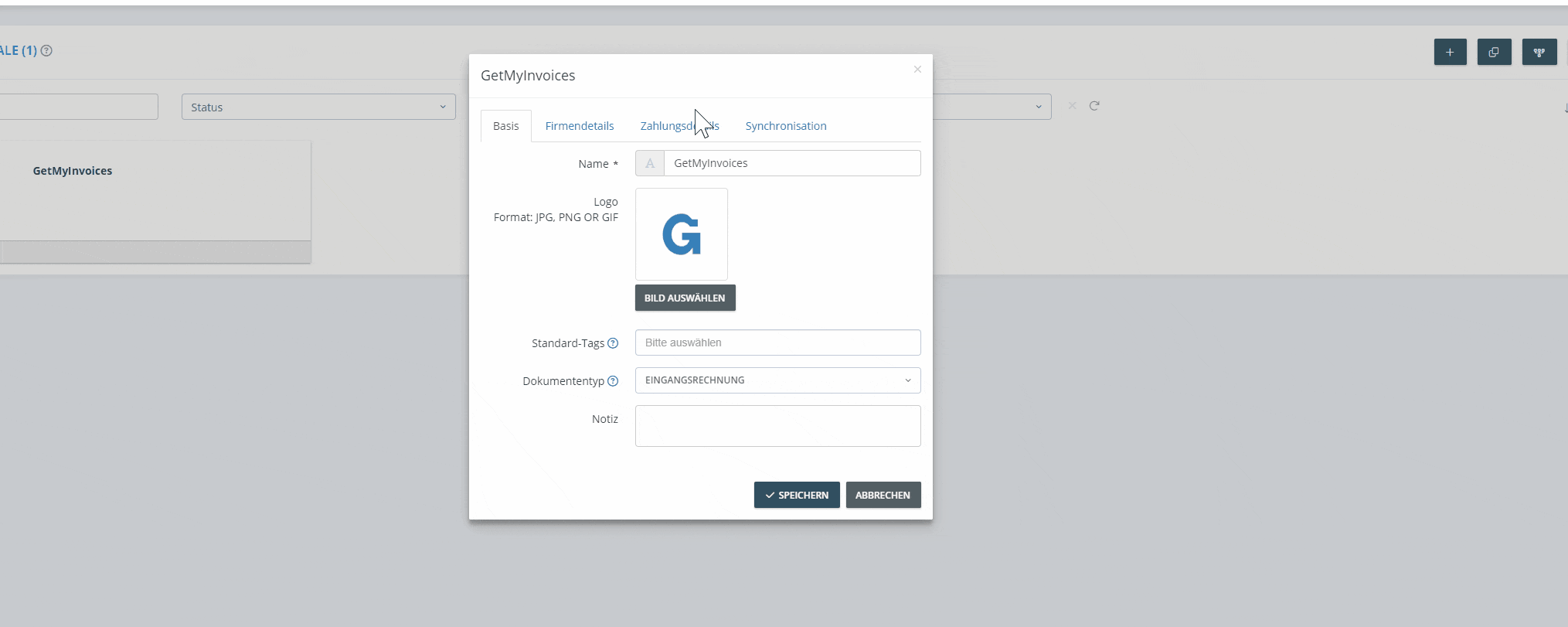Click into the Notiz text area
This screenshot has height=627, width=1568.
click(778, 426)
